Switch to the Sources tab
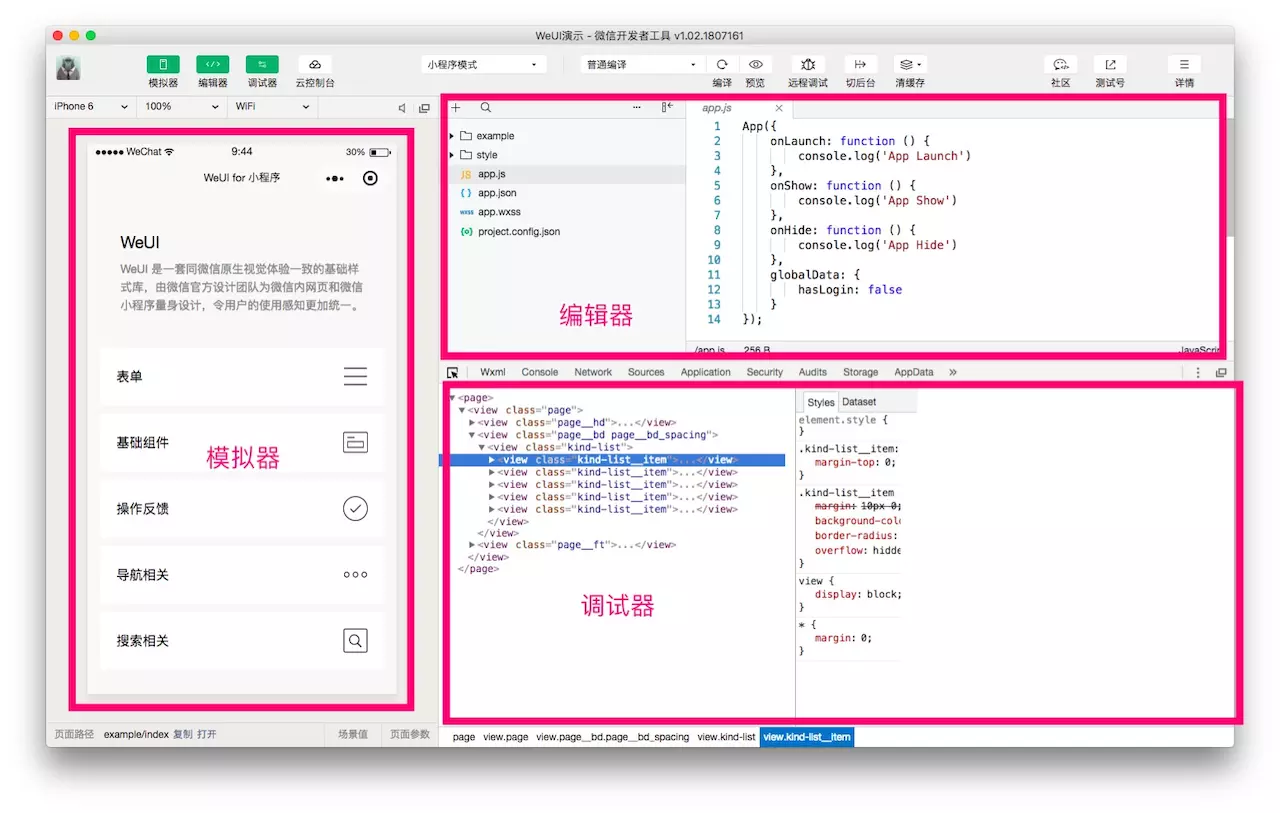Image resolution: width=1280 pixels, height=813 pixels. 646,372
